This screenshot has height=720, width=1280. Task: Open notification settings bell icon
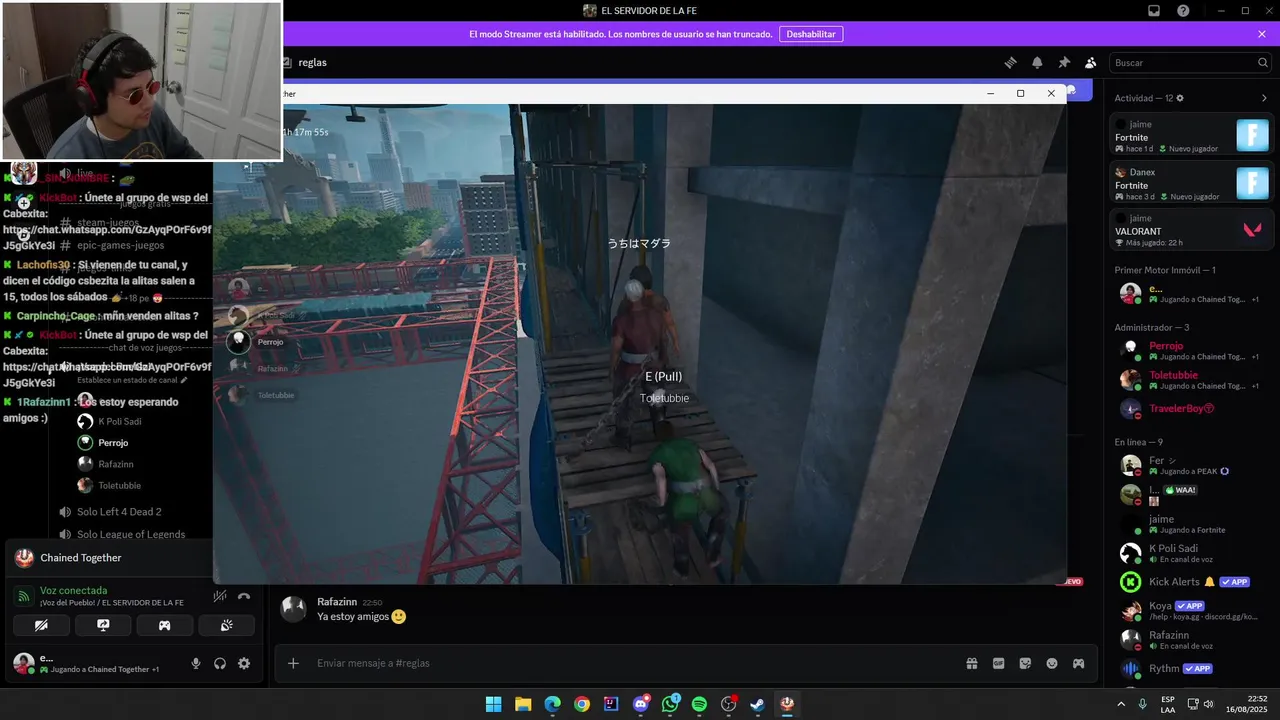(1037, 62)
